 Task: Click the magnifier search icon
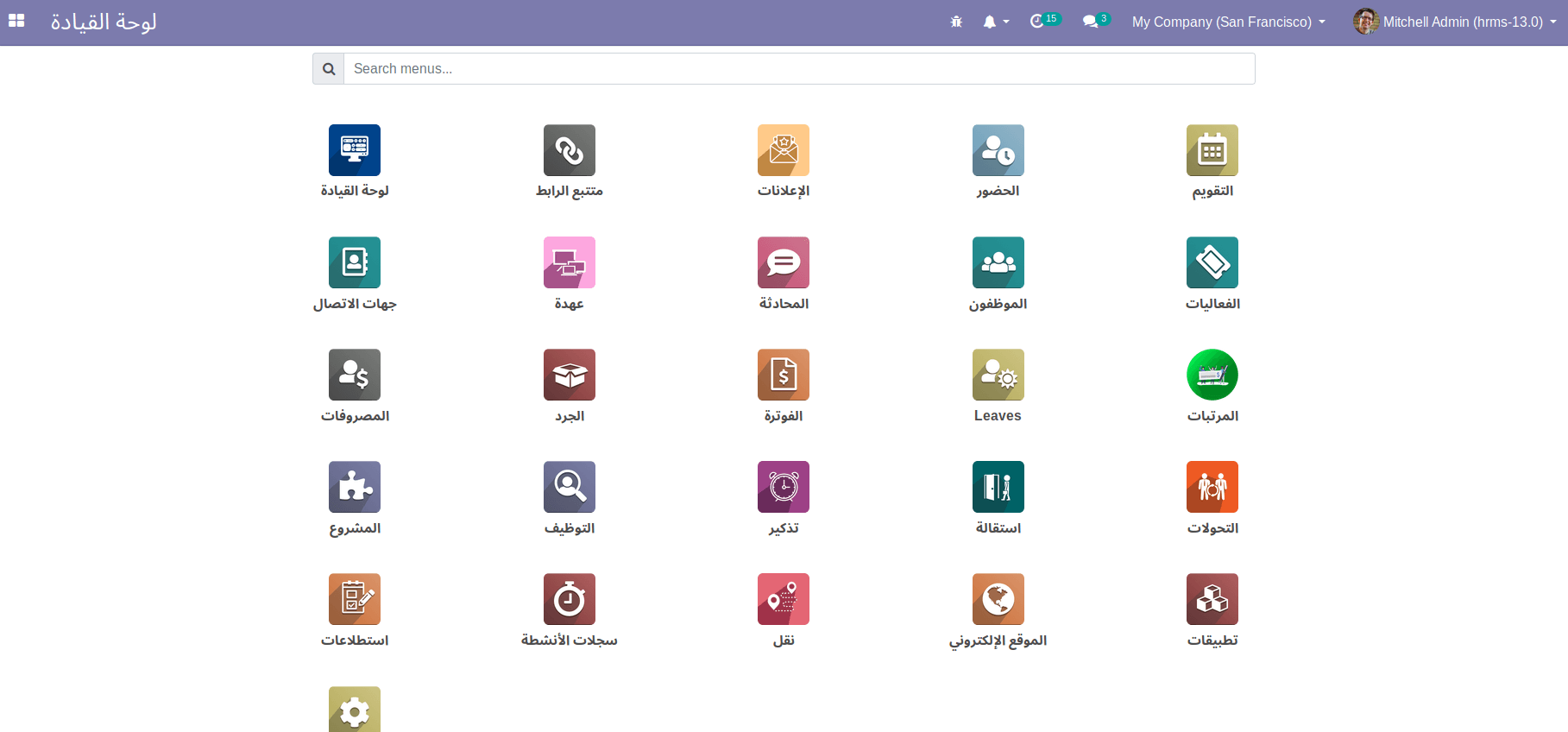(x=329, y=68)
